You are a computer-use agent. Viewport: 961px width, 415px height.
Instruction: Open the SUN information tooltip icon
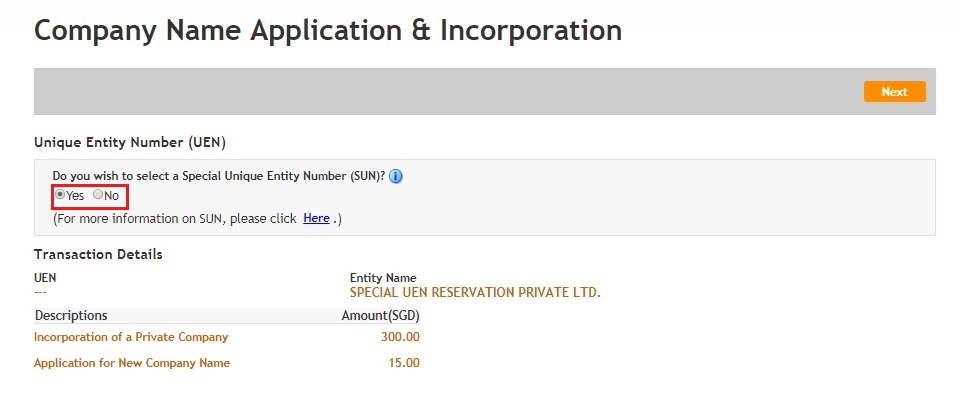coord(396,177)
